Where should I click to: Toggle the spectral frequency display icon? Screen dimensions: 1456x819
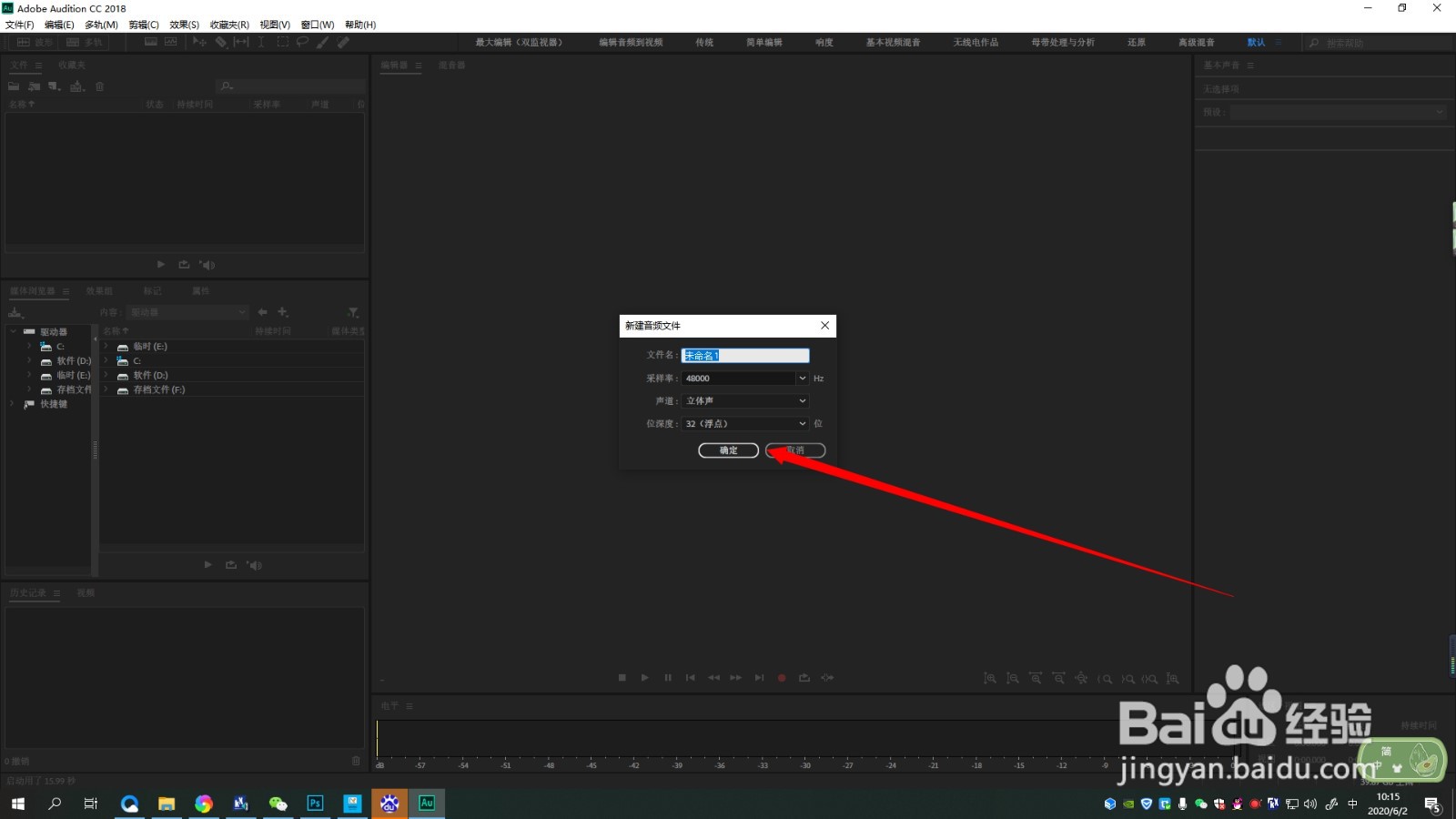[150, 43]
